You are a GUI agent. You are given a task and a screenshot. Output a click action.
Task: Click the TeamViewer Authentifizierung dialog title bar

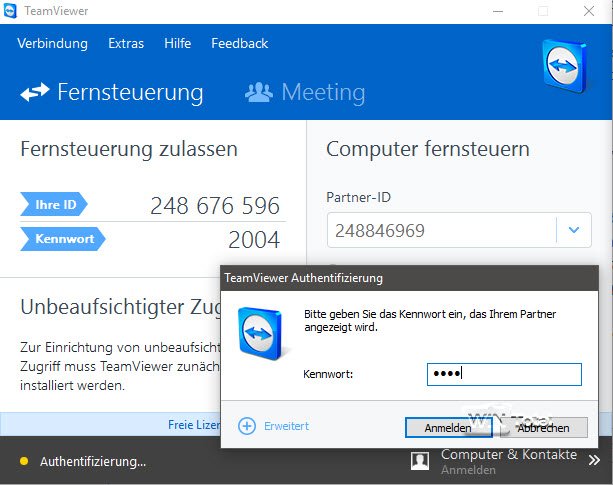point(409,278)
